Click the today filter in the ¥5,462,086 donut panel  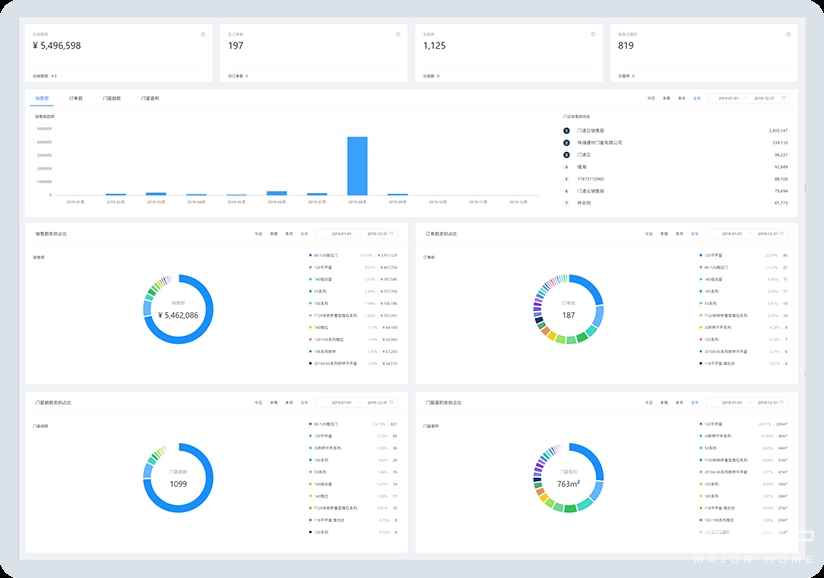pyautogui.click(x=258, y=233)
